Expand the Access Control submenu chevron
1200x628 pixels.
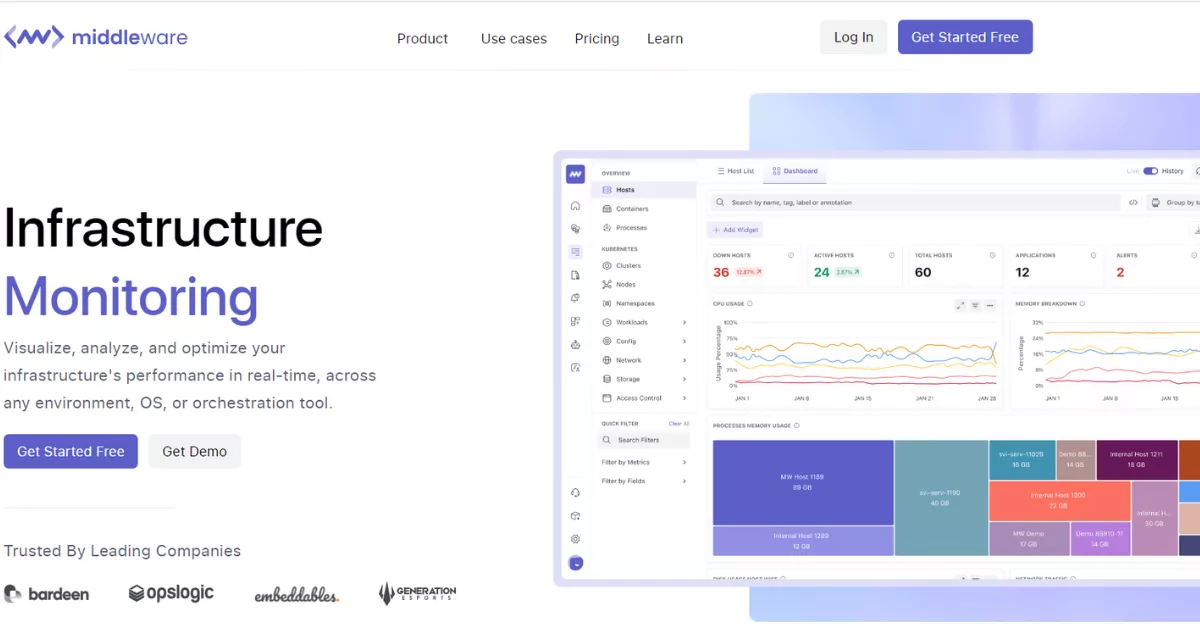pyautogui.click(x=684, y=399)
